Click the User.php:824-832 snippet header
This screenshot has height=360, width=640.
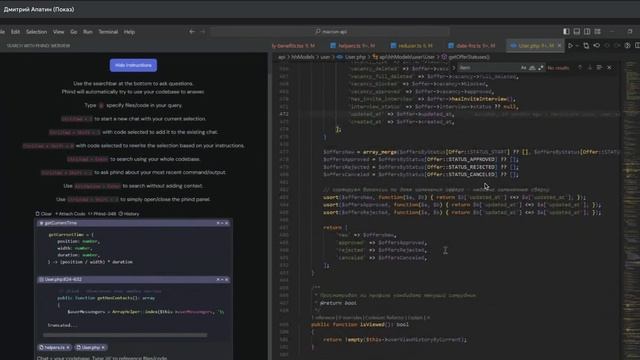coord(133,280)
